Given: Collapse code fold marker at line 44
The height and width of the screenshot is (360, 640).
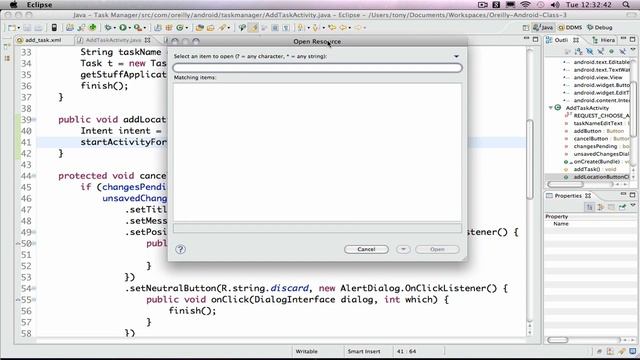Looking at the screenshot, I should [34, 176].
